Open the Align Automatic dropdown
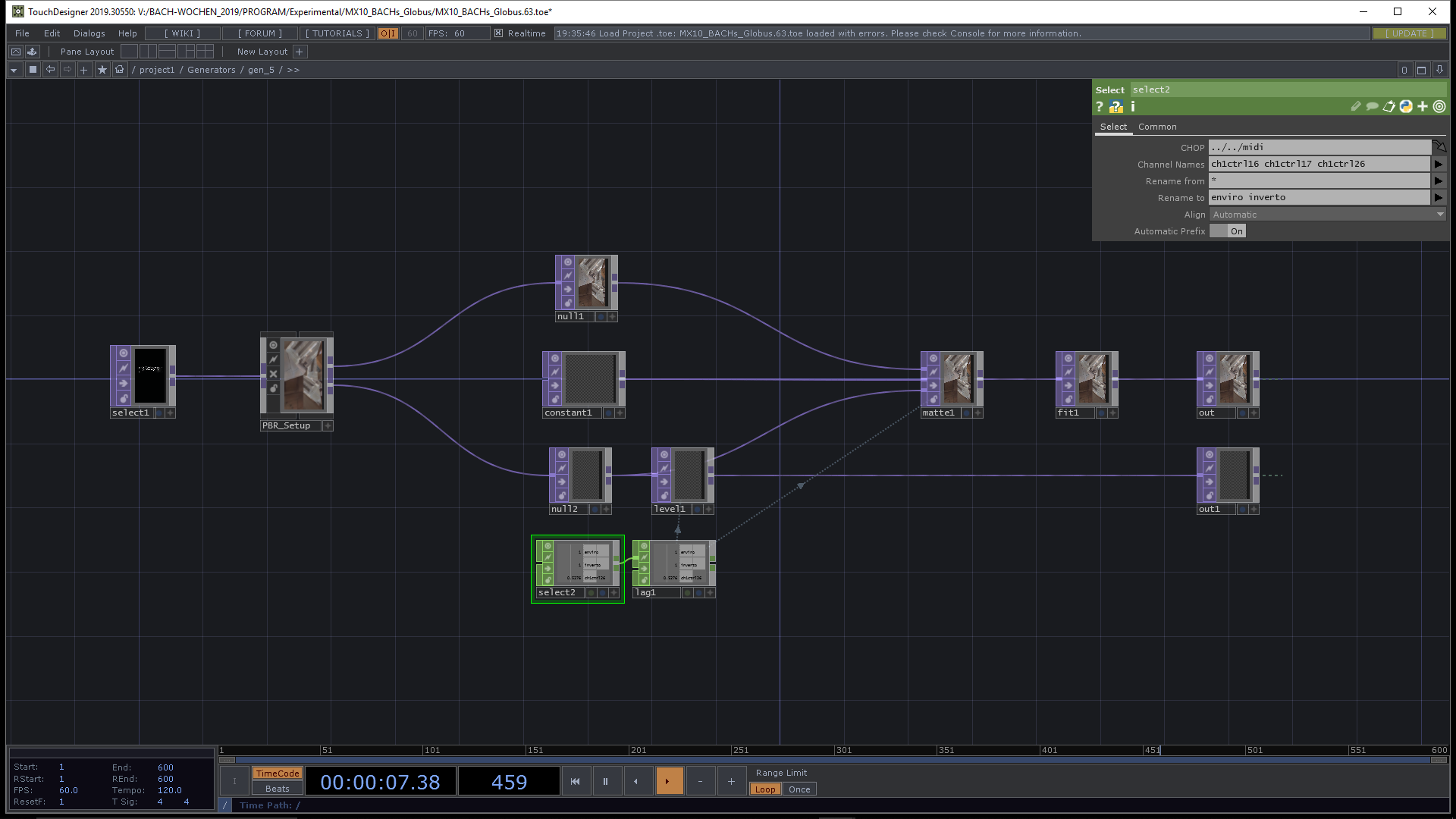 tap(1327, 215)
